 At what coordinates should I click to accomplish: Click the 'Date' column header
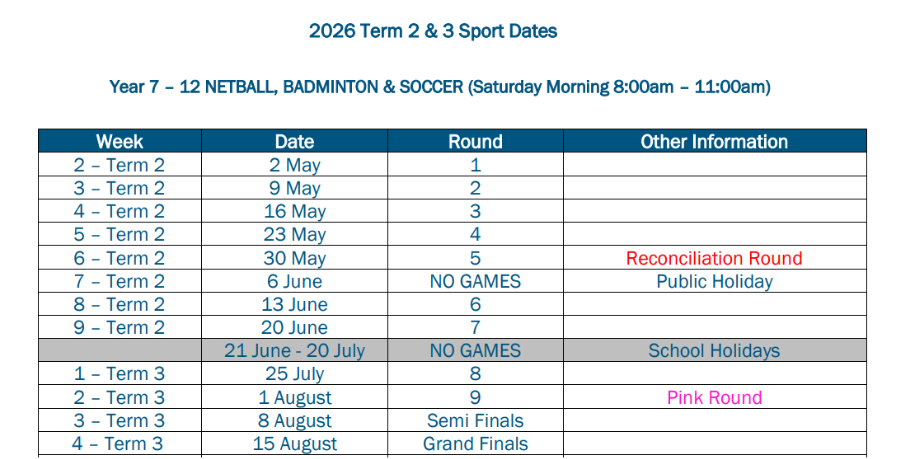click(x=294, y=142)
